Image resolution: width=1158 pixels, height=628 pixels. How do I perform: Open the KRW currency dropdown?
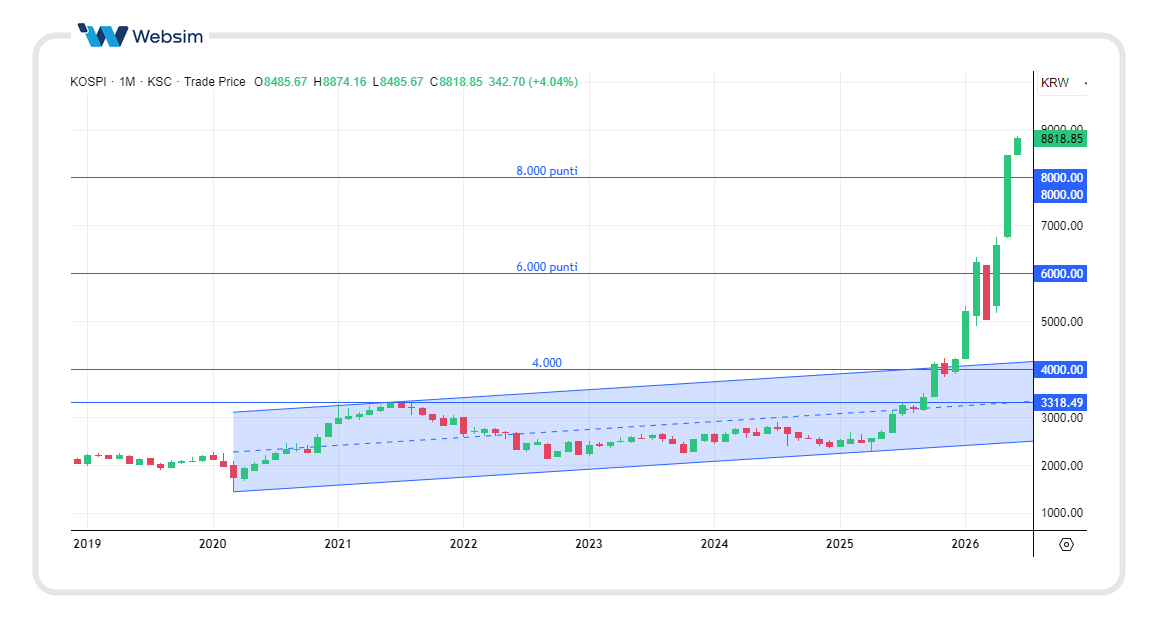pos(1062,83)
